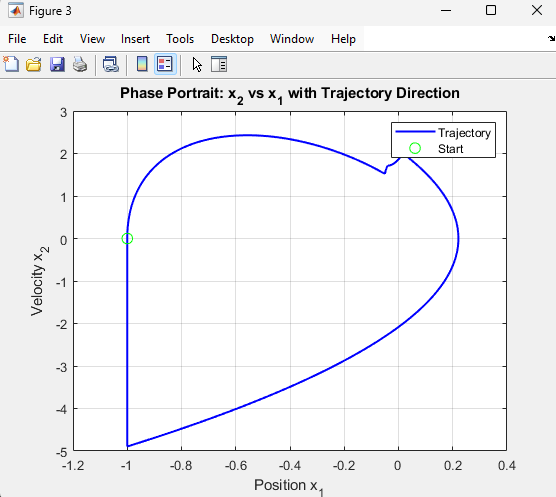This screenshot has width=556, height=497.
Task: Click the y-axis tick label 3
Action: coord(63,113)
